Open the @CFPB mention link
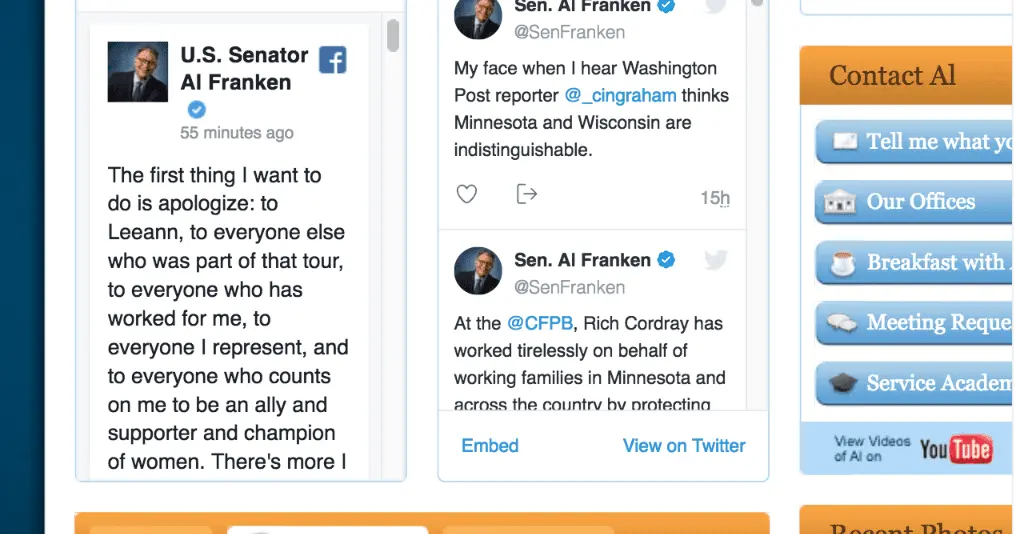The image size is (1014, 534). tap(540, 324)
